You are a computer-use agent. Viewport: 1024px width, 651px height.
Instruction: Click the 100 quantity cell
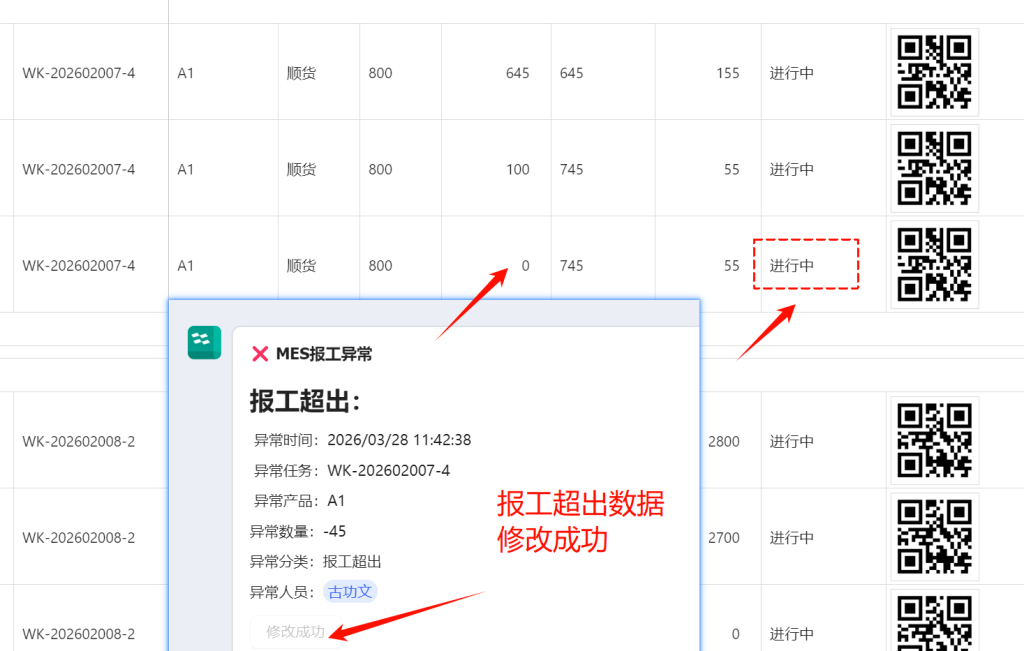tap(518, 170)
